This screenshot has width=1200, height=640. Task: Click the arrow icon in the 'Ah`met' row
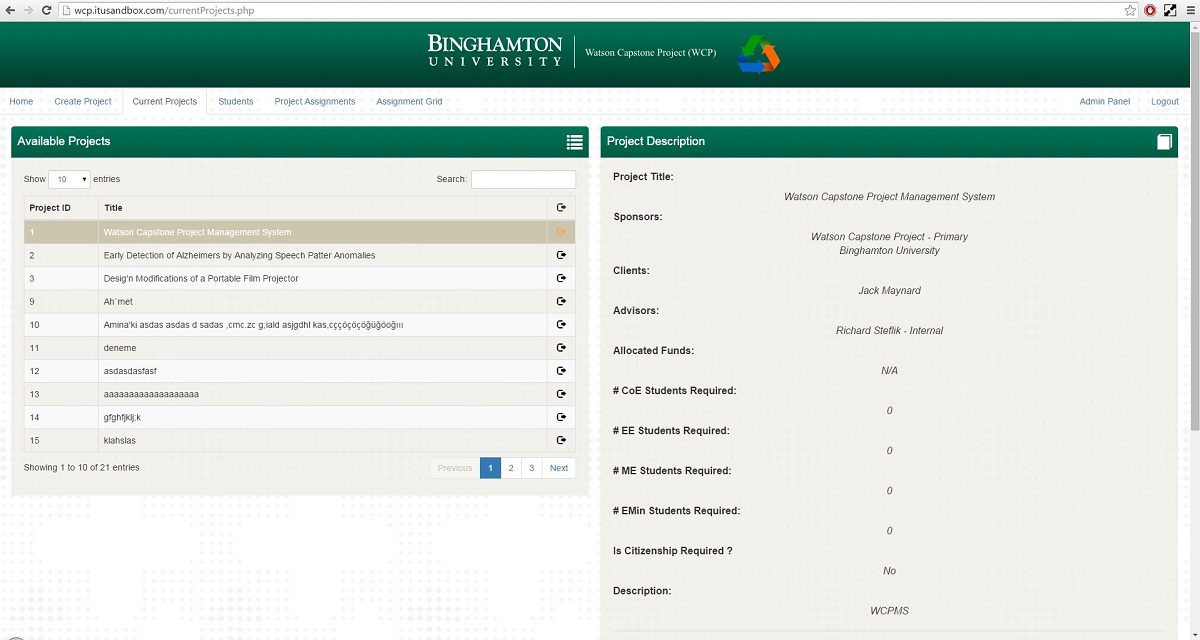point(561,301)
